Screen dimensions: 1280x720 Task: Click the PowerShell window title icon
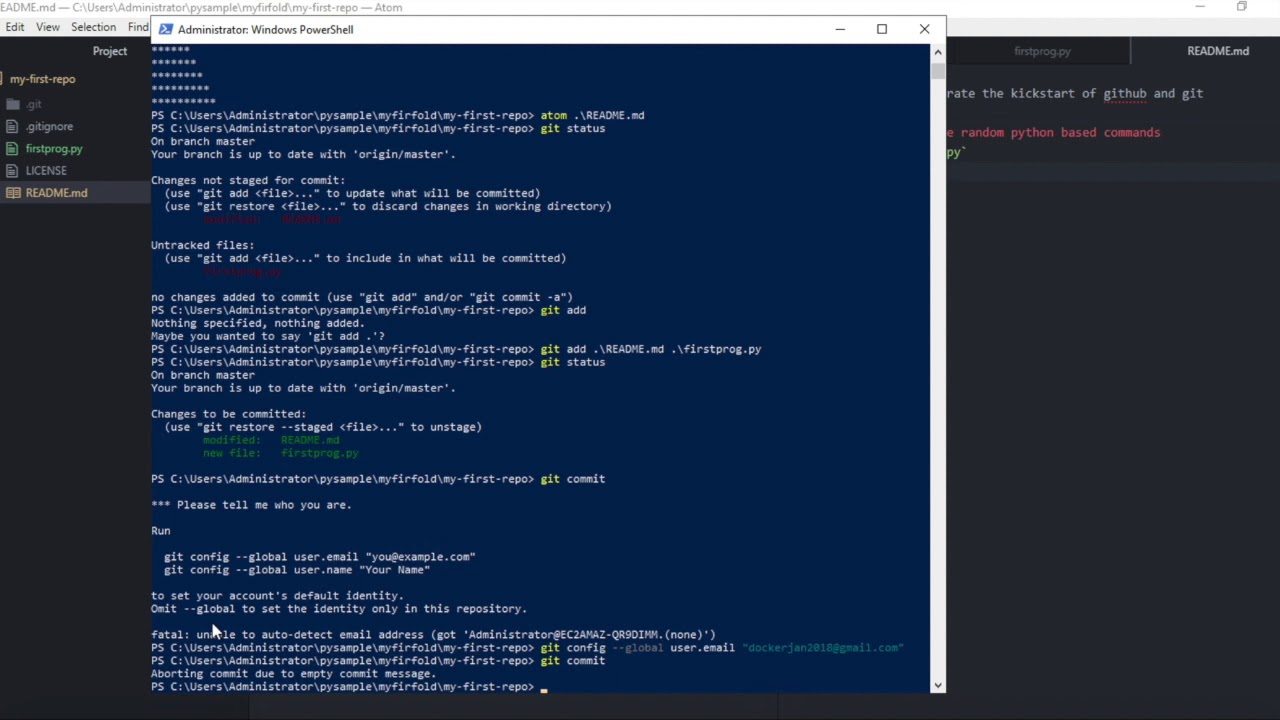166,29
